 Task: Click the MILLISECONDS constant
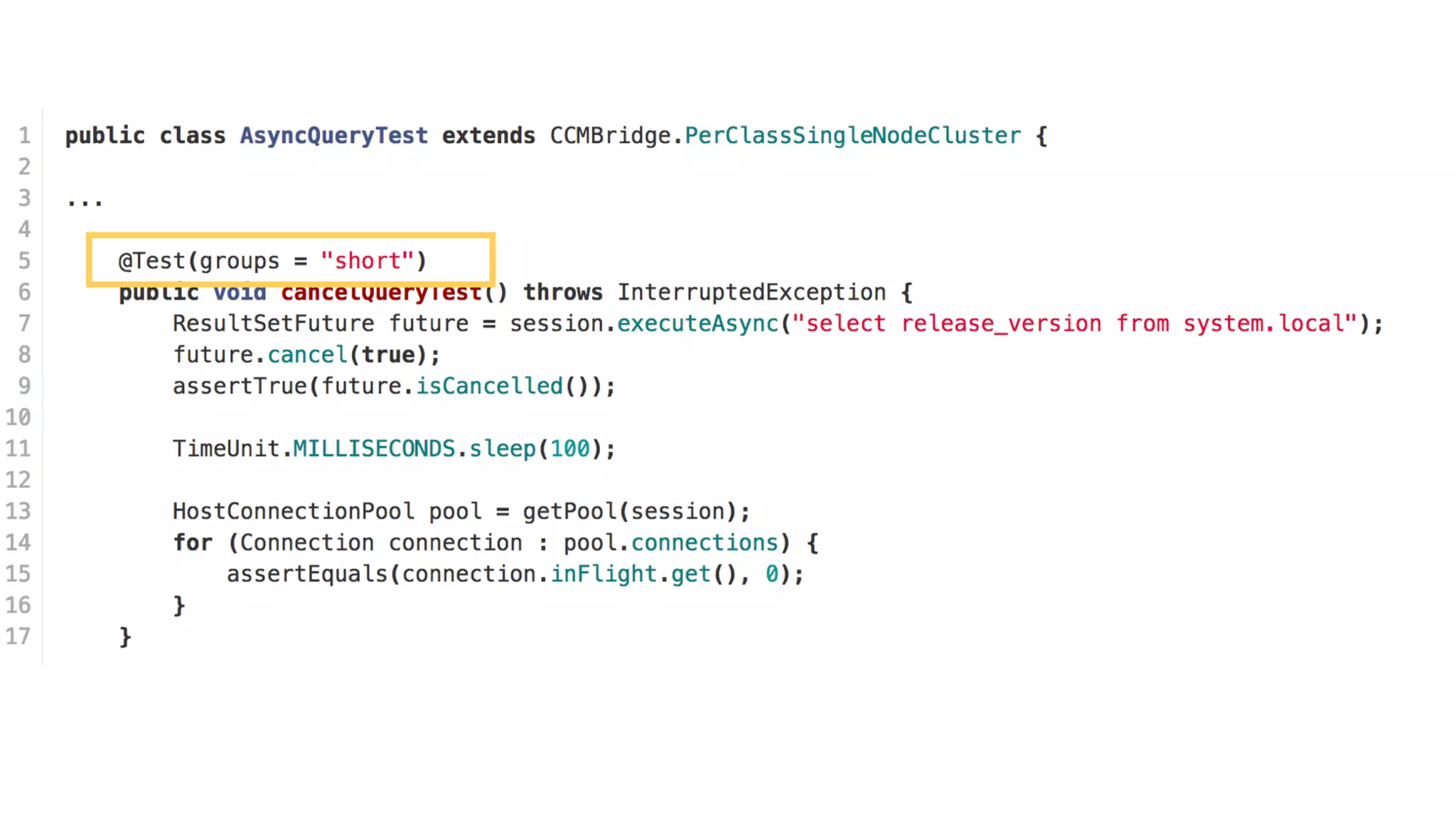point(374,449)
